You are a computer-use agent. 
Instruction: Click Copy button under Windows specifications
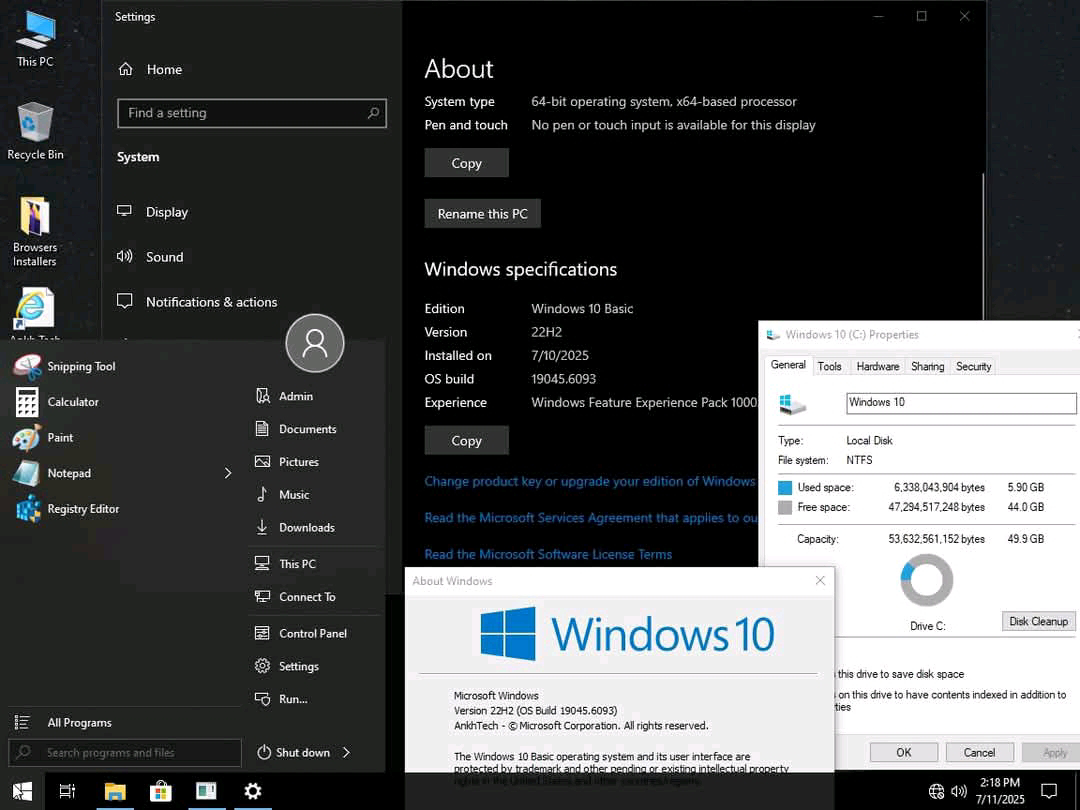[466, 441]
